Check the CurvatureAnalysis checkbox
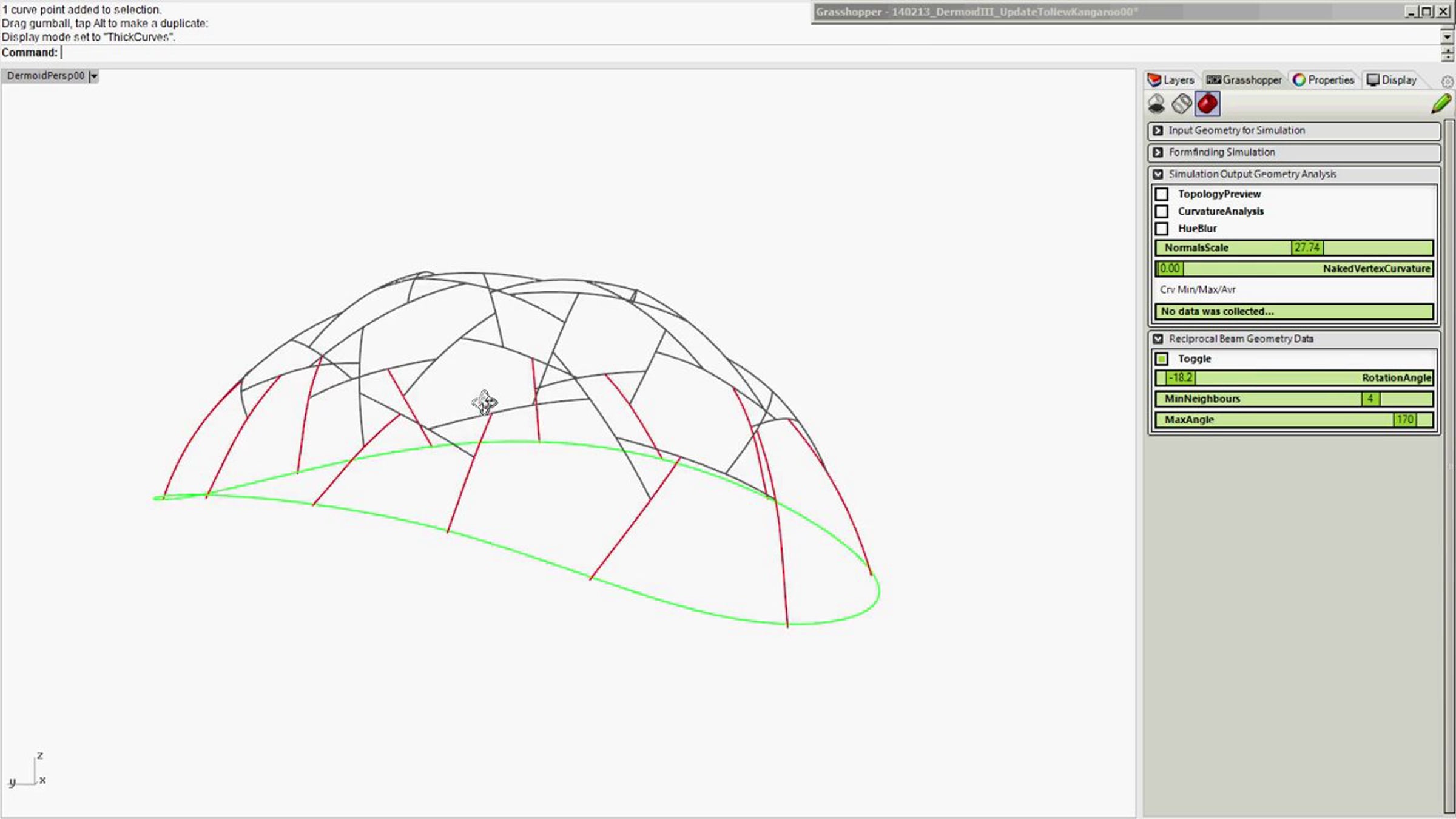The width and height of the screenshot is (1456, 819). tap(1162, 211)
